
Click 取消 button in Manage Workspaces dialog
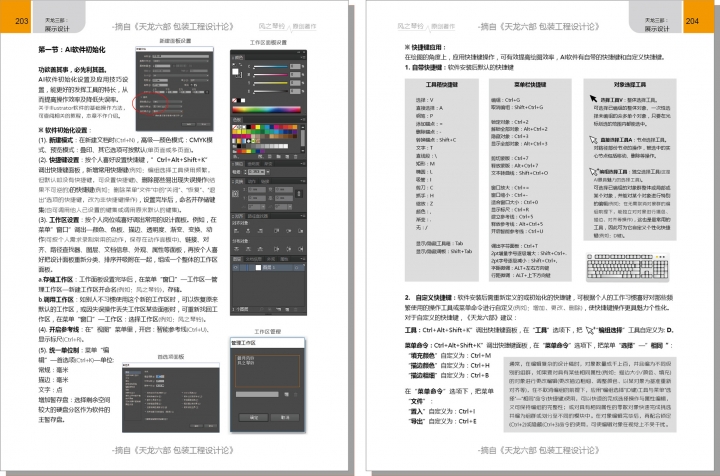tap(284, 417)
